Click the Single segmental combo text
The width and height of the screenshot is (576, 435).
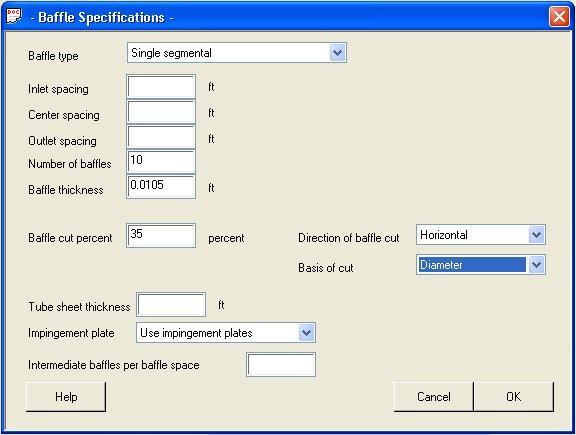tap(171, 53)
